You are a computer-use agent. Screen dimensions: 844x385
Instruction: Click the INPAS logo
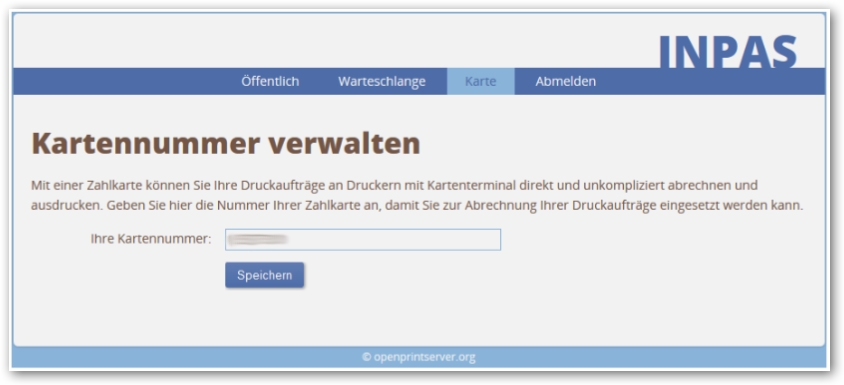click(728, 52)
